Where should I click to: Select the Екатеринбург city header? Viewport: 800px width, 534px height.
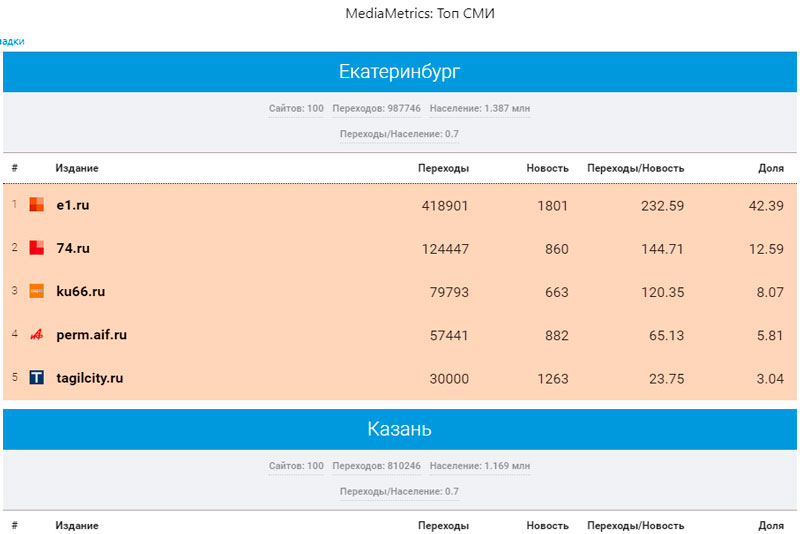[x=399, y=72]
